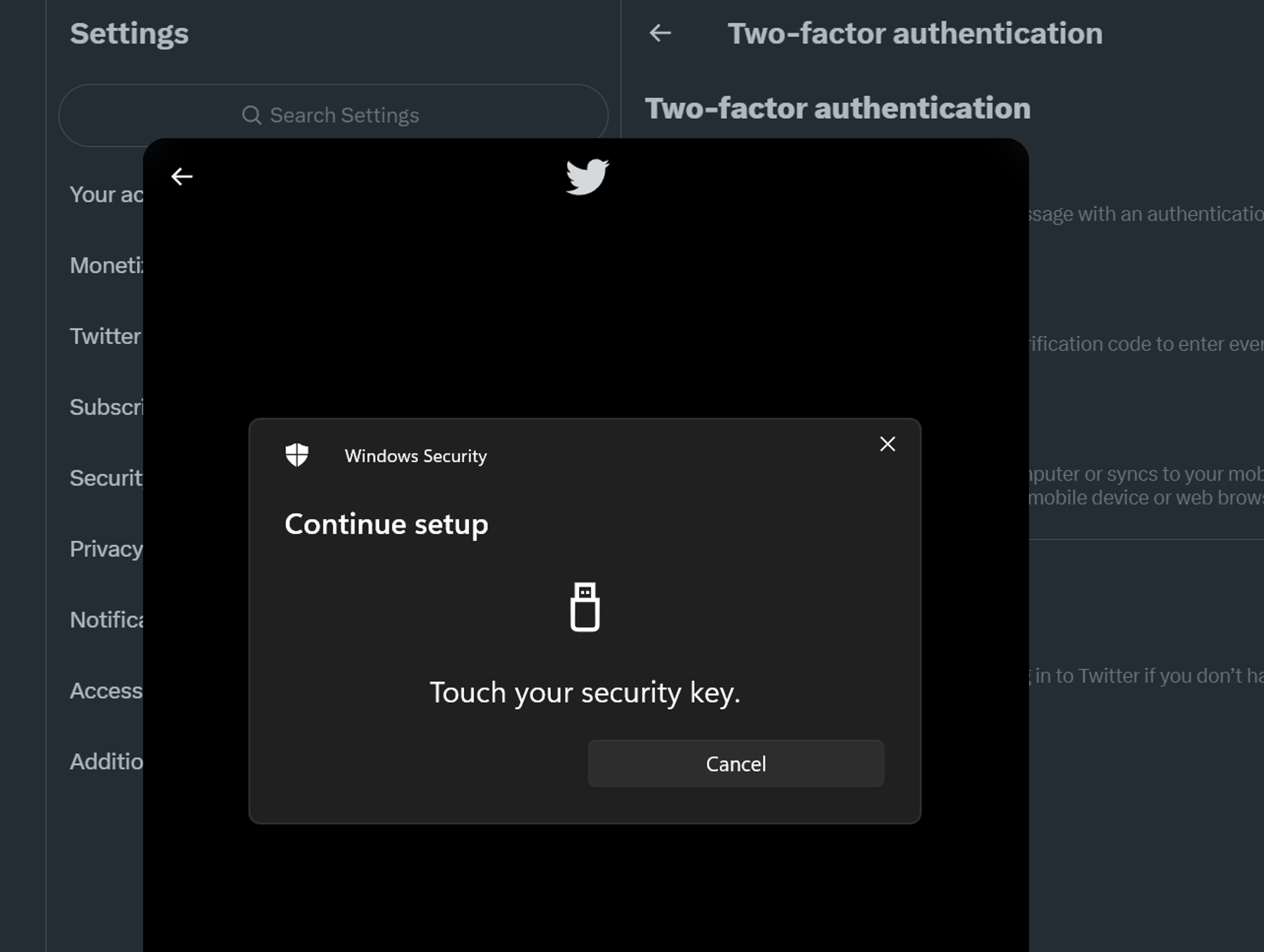Focus the Search Settings field
Image resolution: width=1264 pixels, height=952 pixels.
[344, 115]
